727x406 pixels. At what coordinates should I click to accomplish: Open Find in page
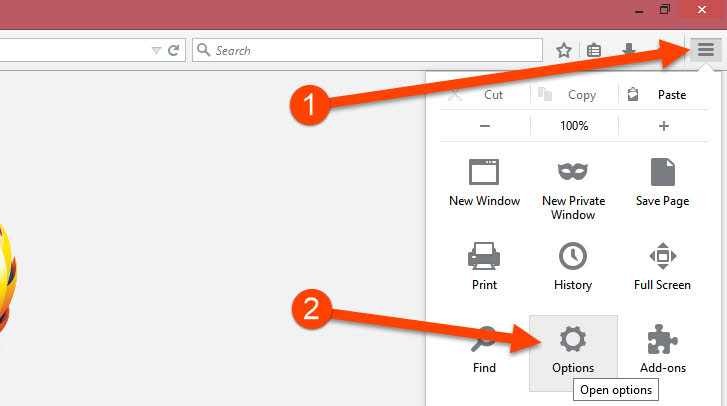[484, 349]
